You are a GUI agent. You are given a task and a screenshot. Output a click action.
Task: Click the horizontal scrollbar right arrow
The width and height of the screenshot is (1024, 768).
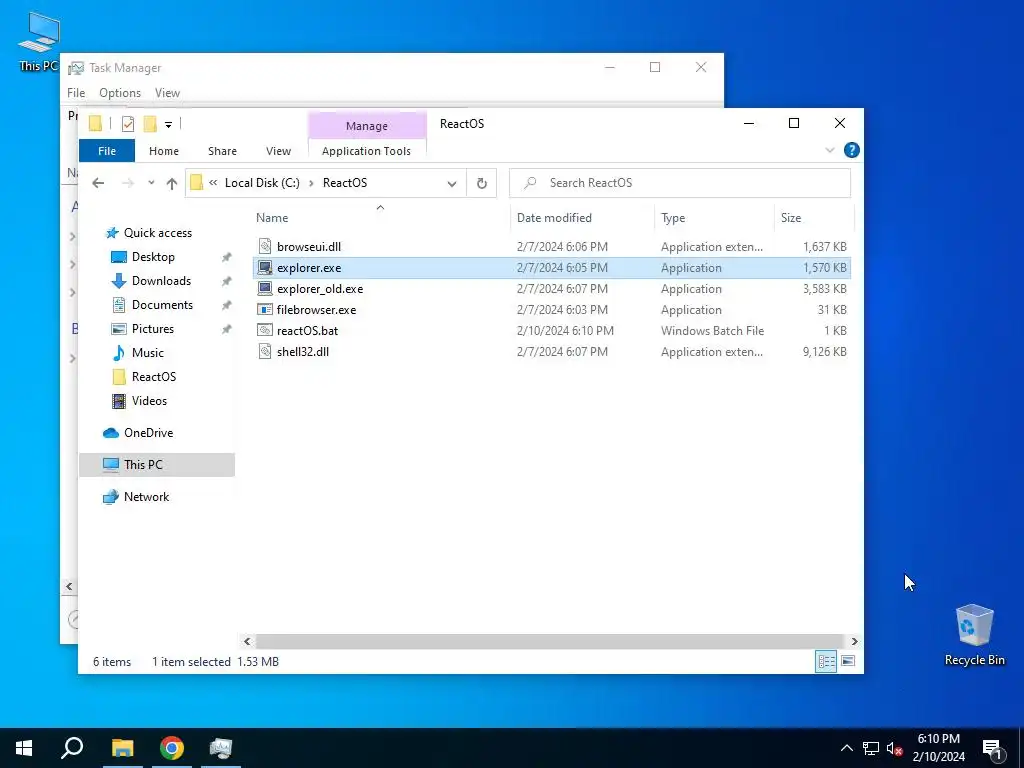coord(854,641)
